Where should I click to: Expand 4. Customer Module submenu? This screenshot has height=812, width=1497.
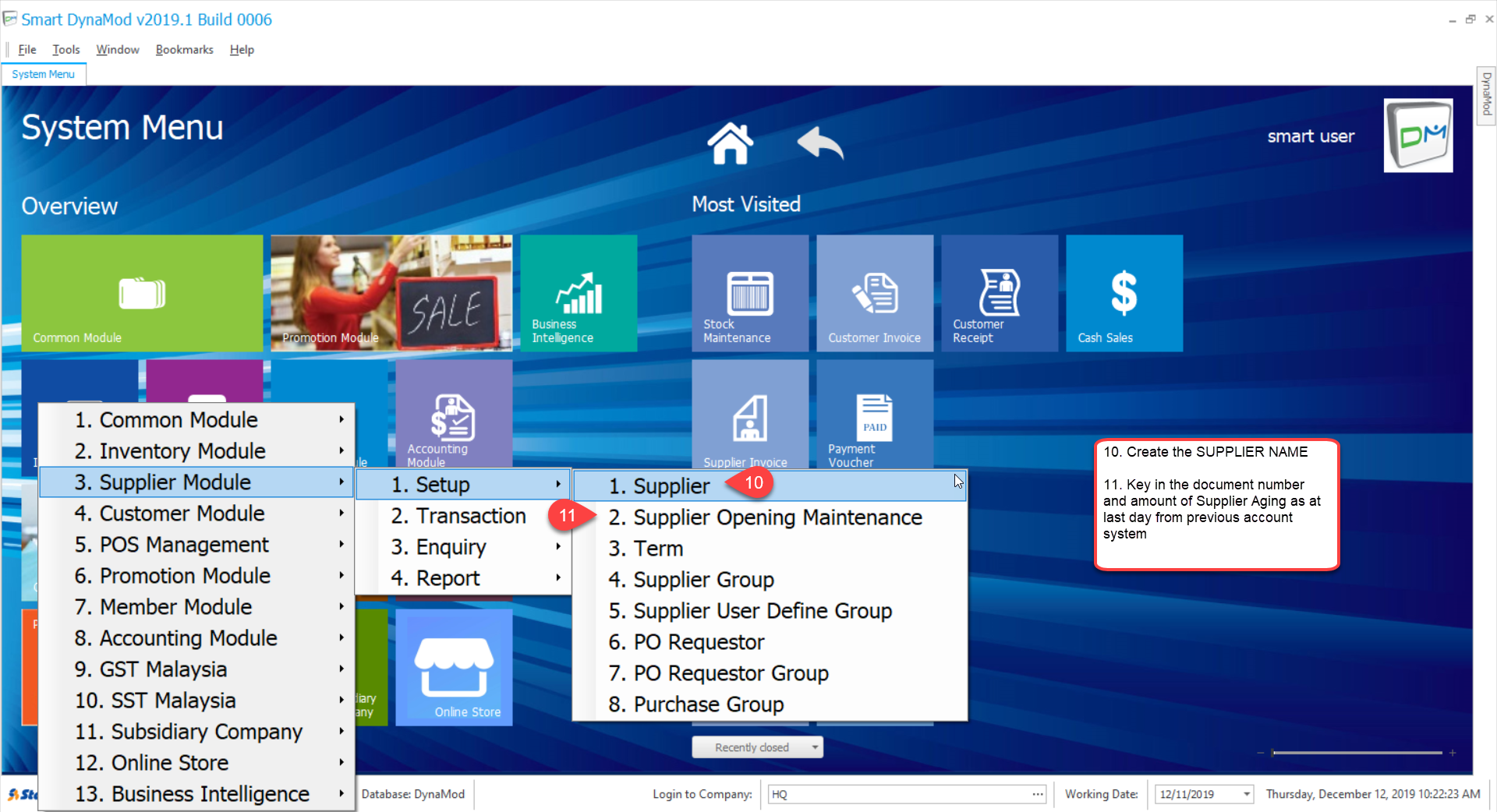[196, 514]
